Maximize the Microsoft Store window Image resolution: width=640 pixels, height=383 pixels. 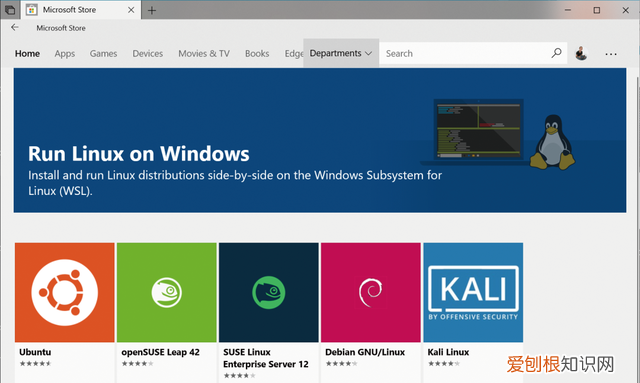[x=596, y=10]
